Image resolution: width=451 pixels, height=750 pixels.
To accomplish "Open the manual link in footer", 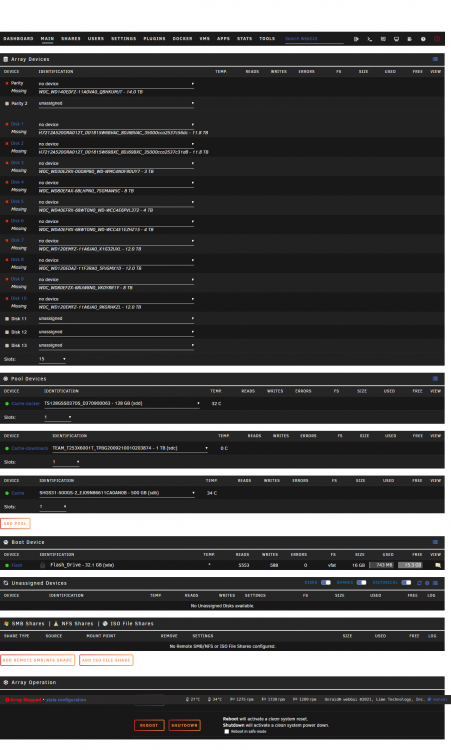I will point(439,699).
